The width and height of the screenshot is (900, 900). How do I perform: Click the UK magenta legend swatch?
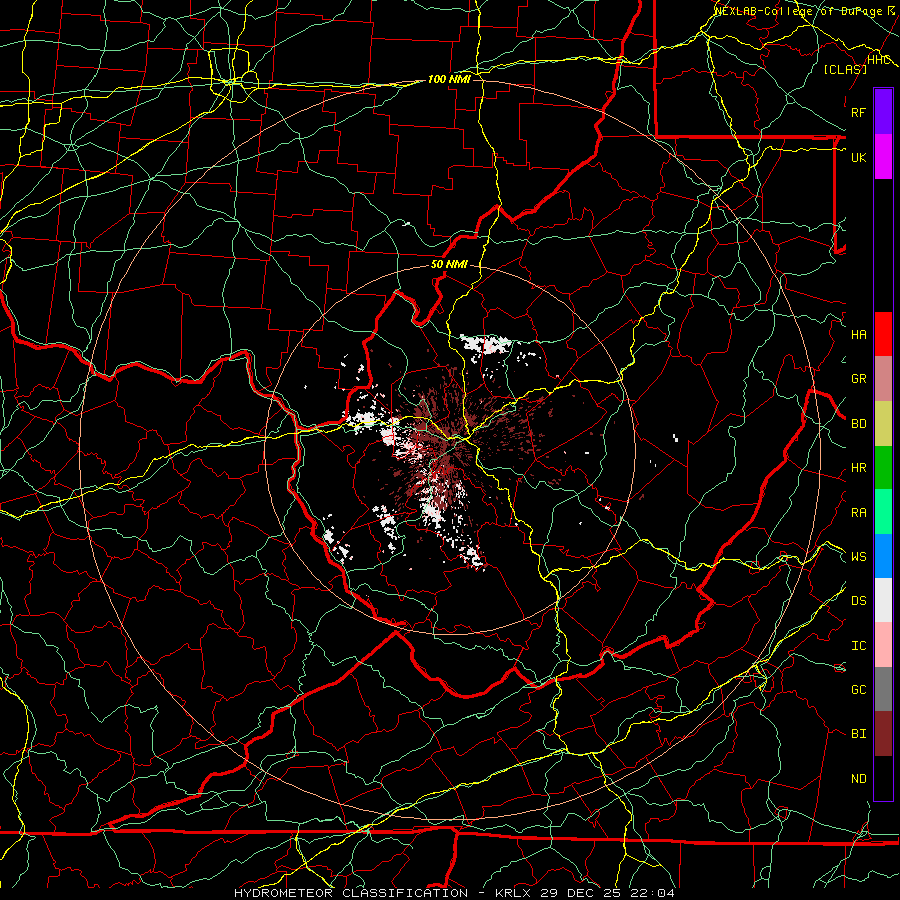point(883,157)
